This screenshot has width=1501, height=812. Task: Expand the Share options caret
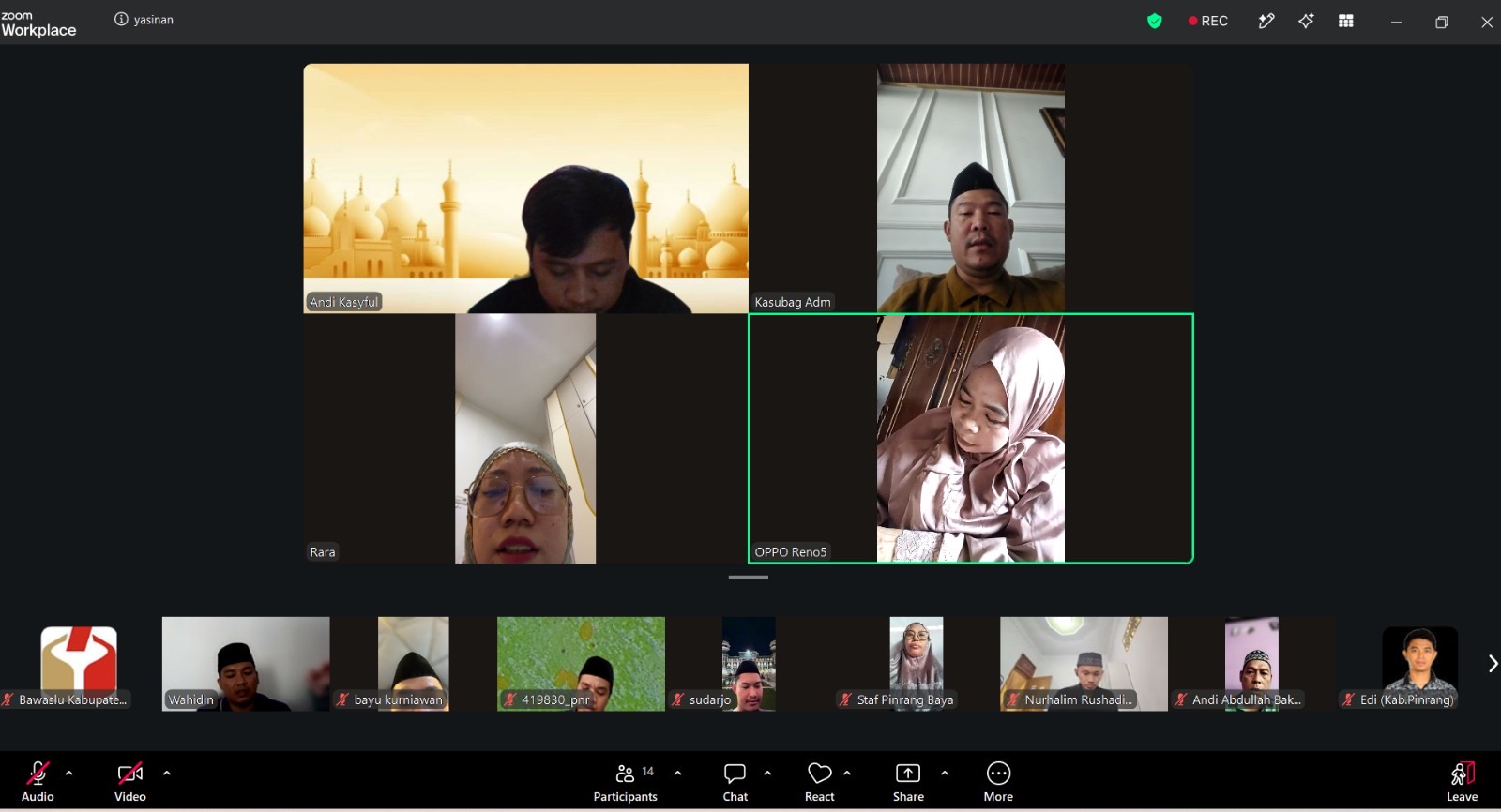(x=945, y=774)
